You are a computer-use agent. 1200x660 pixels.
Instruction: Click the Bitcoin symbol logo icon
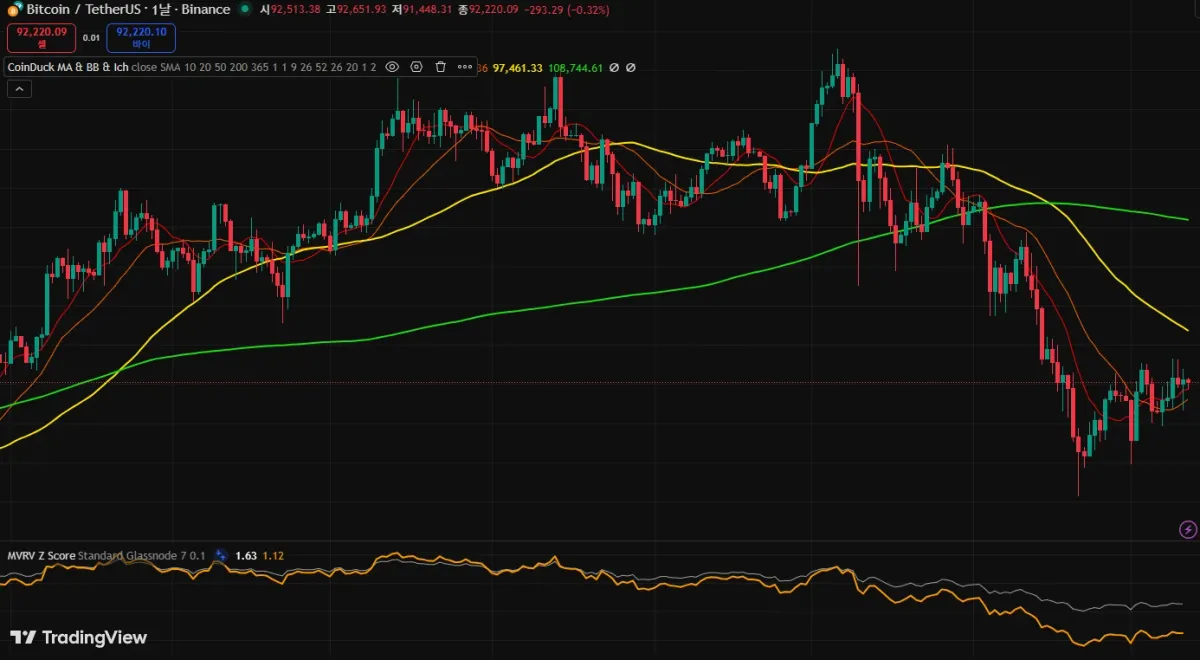coord(14,9)
